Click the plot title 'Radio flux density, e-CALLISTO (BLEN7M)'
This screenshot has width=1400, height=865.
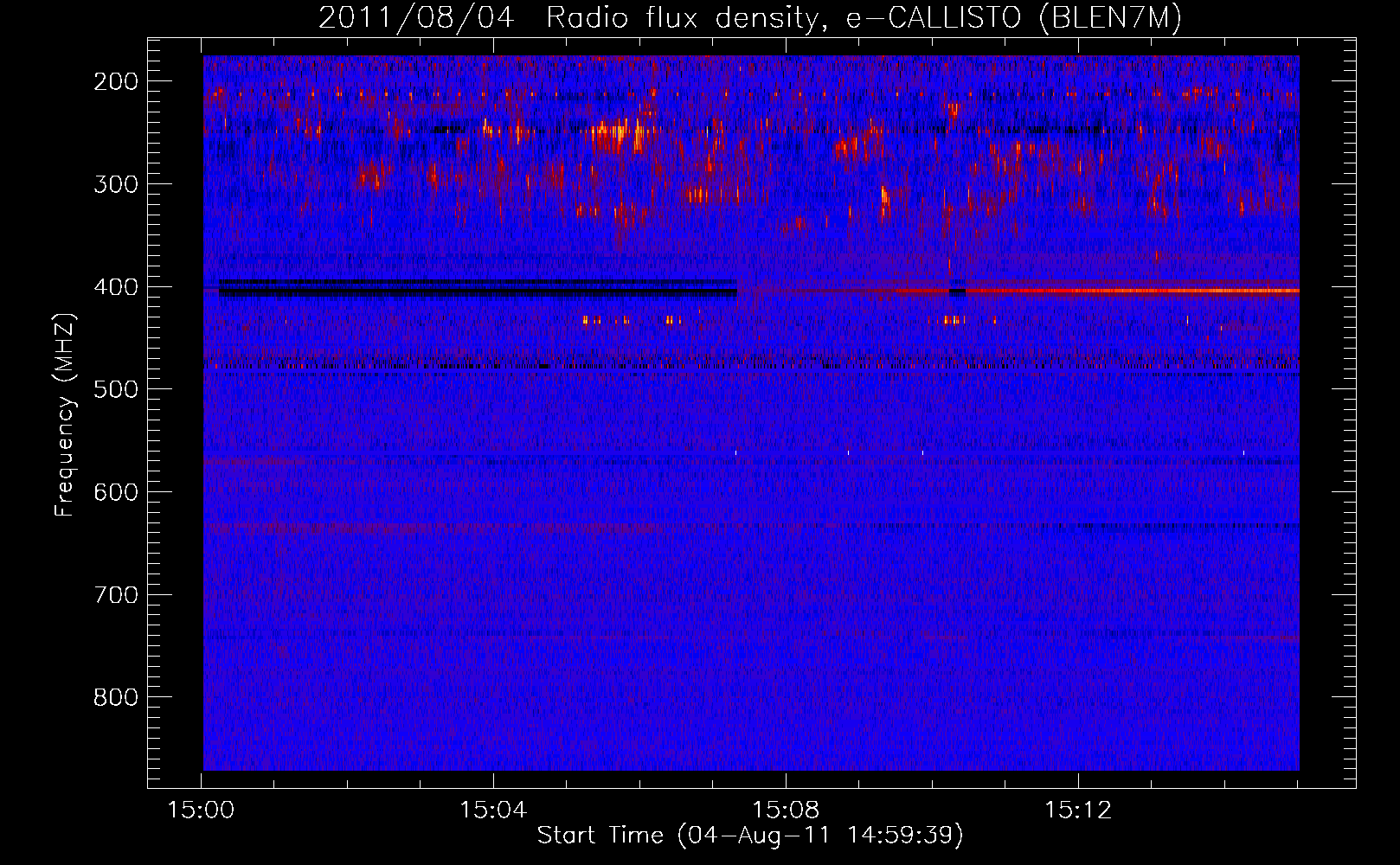(x=864, y=18)
